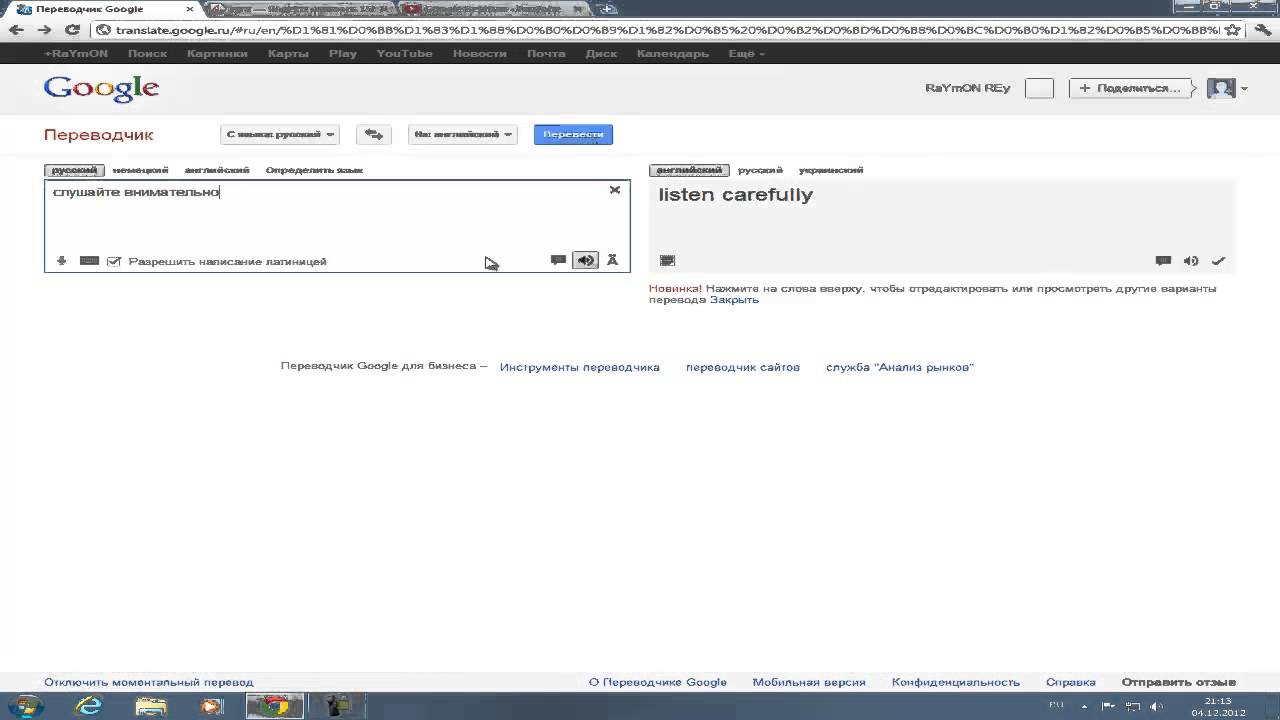Clear the source text with the X
The height and width of the screenshot is (720, 1280).
coord(615,190)
